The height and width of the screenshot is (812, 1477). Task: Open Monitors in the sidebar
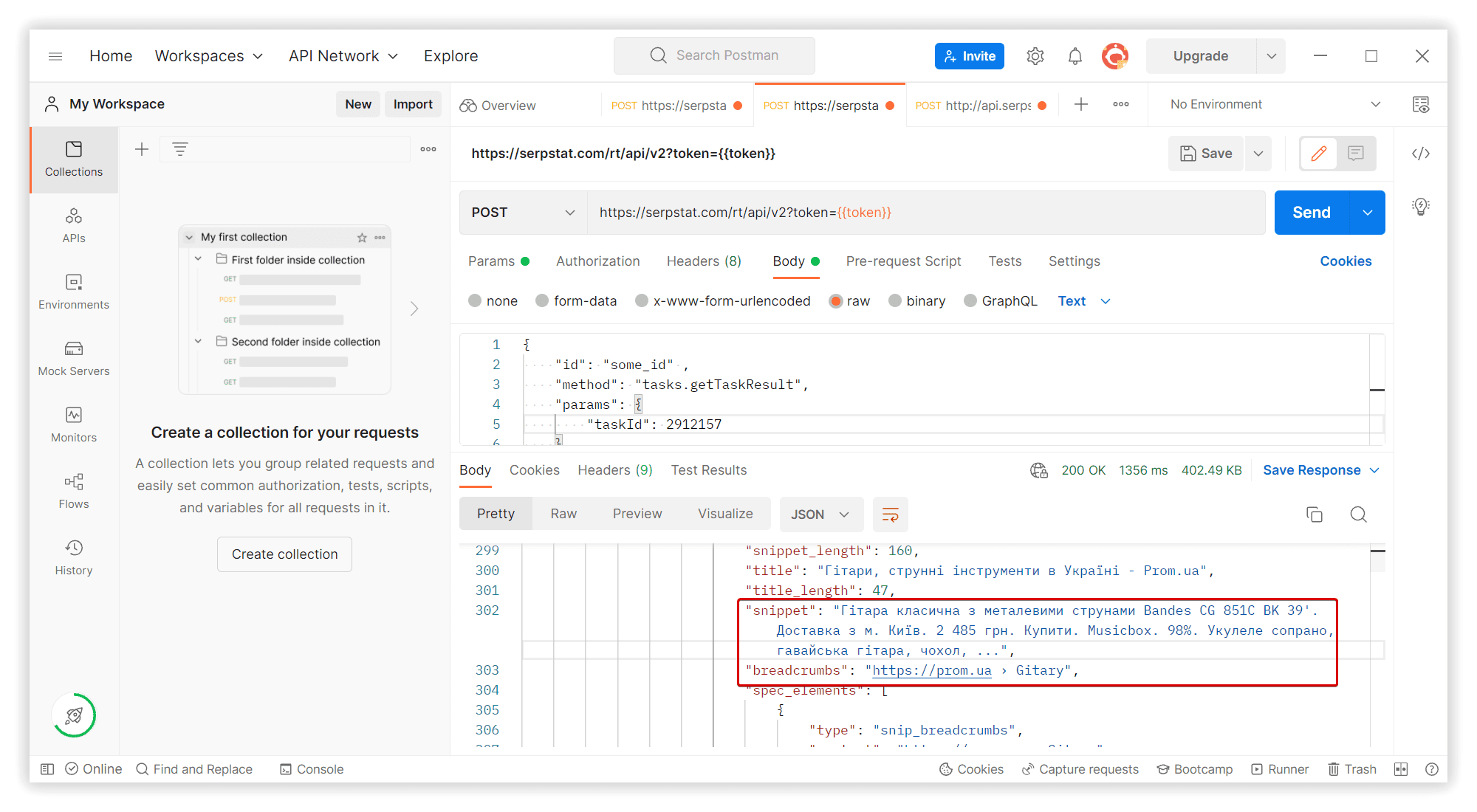(74, 424)
